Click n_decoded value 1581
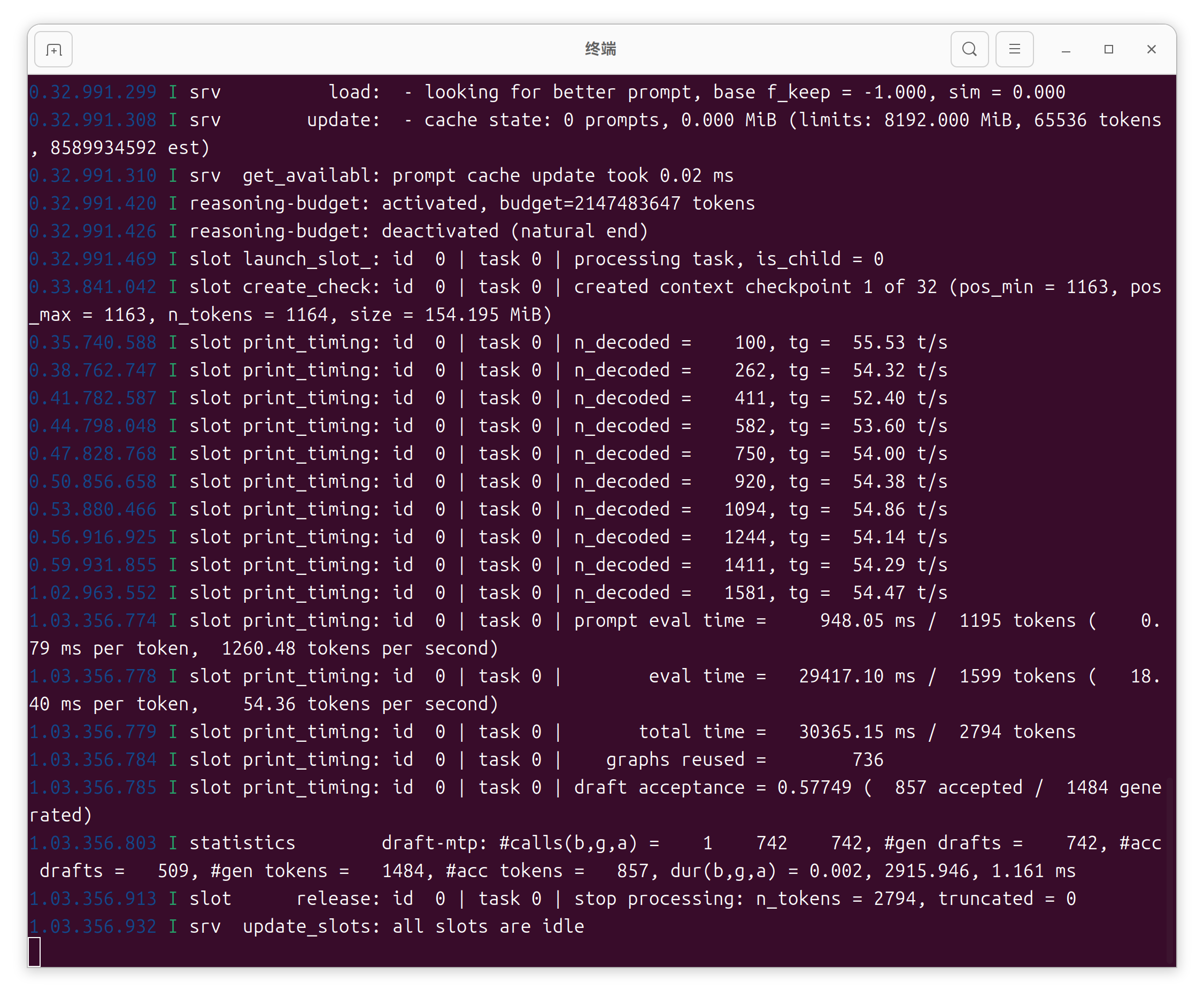The image size is (1204, 998). (x=745, y=593)
